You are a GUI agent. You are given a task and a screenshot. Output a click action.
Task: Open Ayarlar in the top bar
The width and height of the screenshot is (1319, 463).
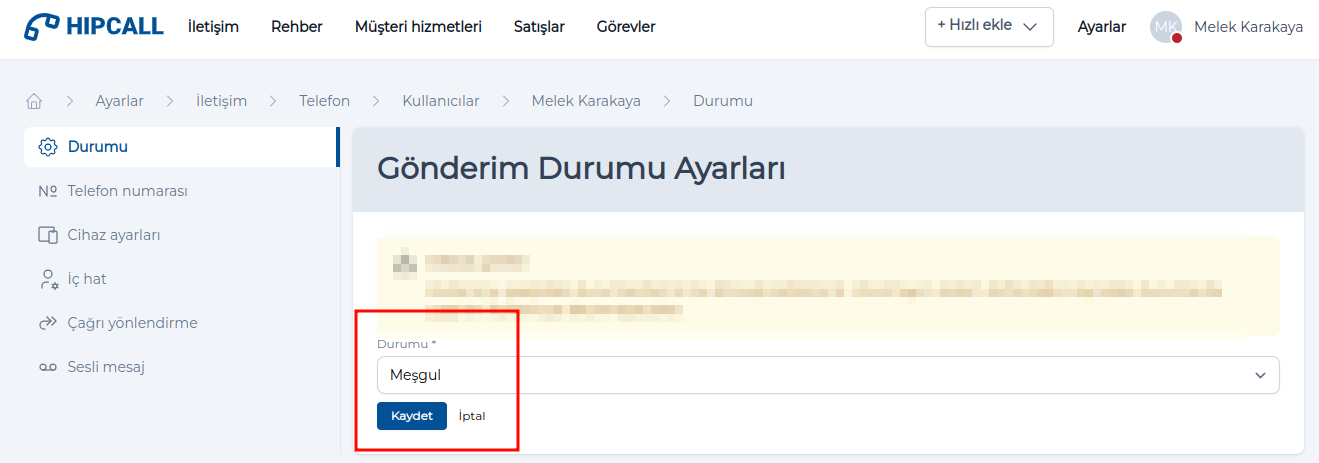(1101, 27)
